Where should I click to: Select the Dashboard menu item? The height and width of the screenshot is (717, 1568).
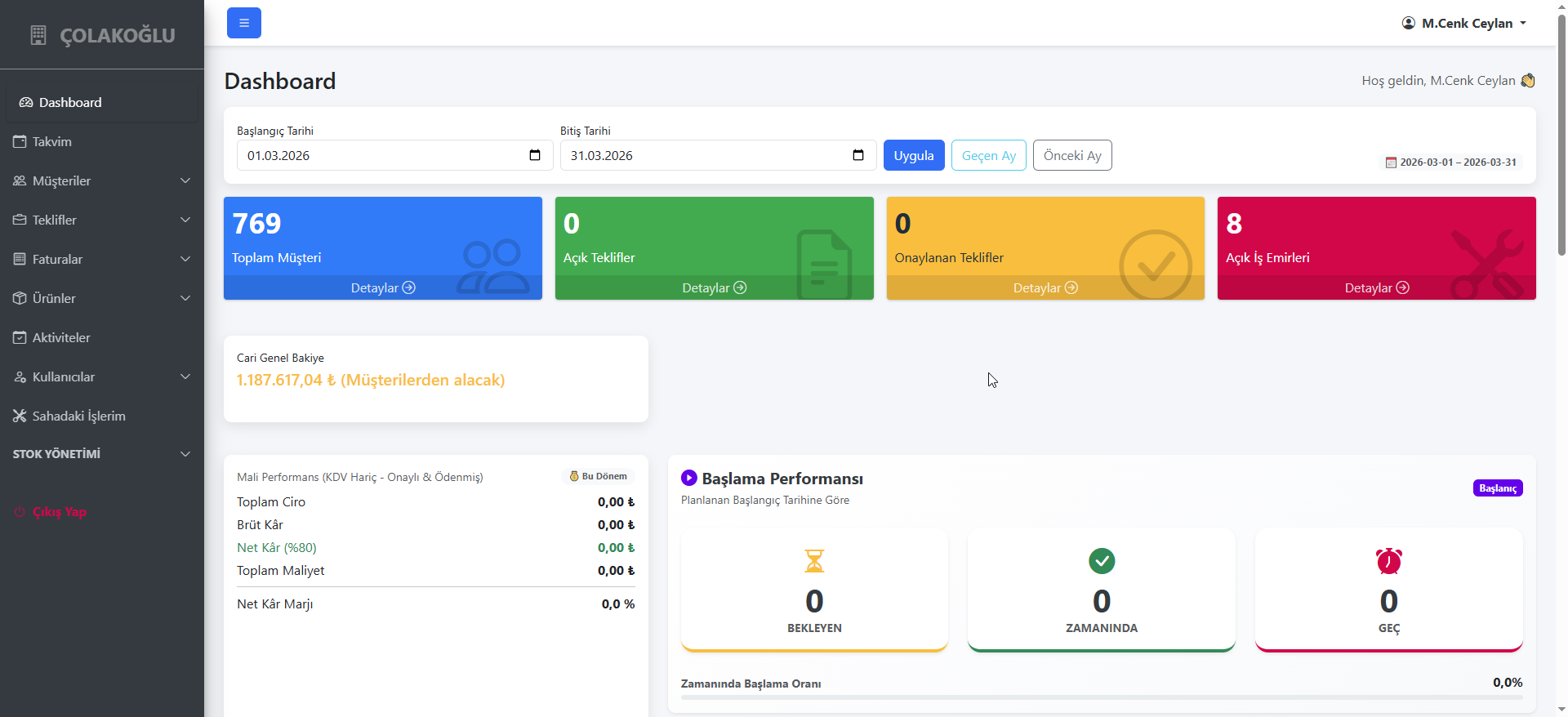pyautogui.click(x=102, y=102)
